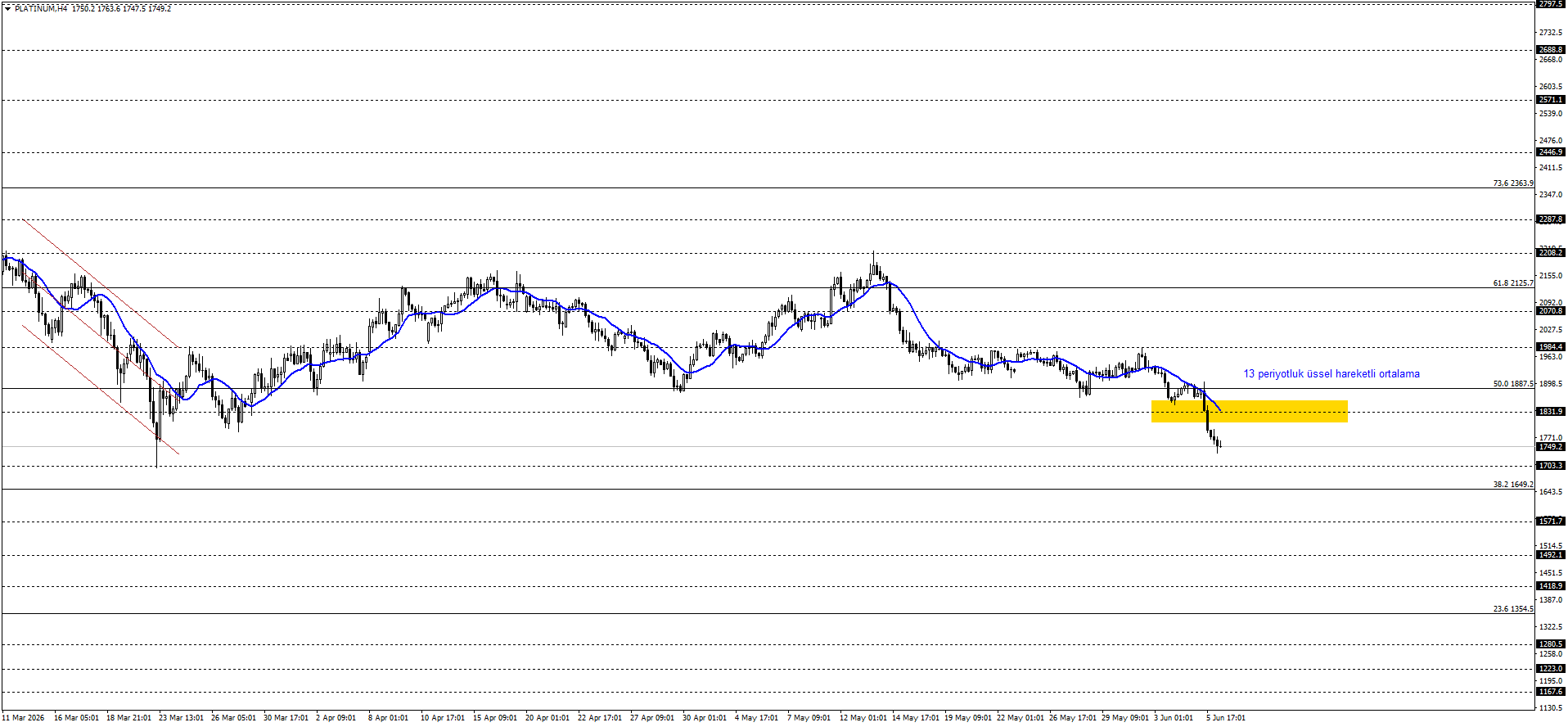Click the 1492.1 price level tag
1568x727 pixels.
click(x=1551, y=555)
